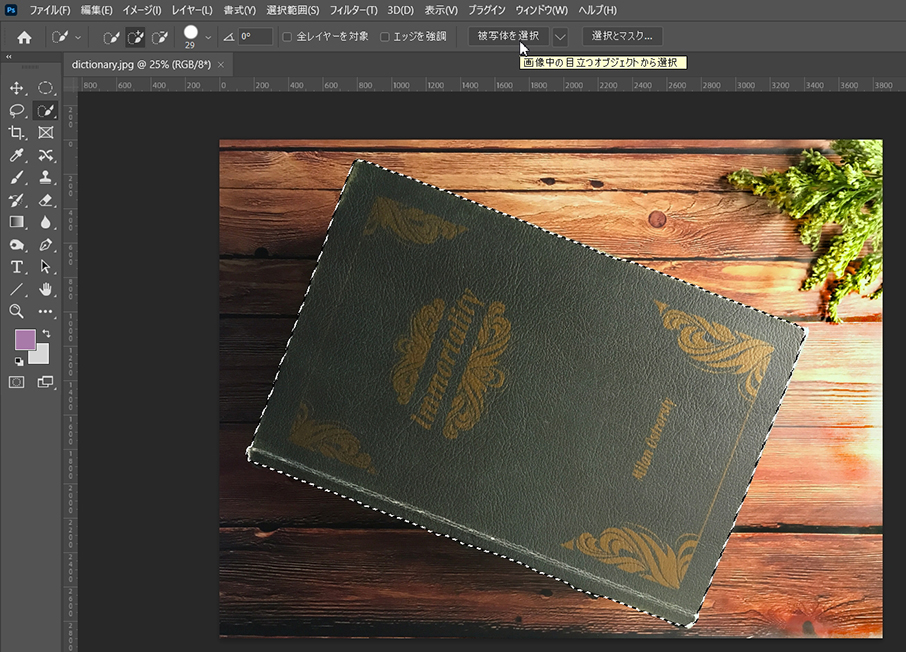The height and width of the screenshot is (652, 906).
Task: Open the 書式(Y) menu
Action: (x=240, y=10)
